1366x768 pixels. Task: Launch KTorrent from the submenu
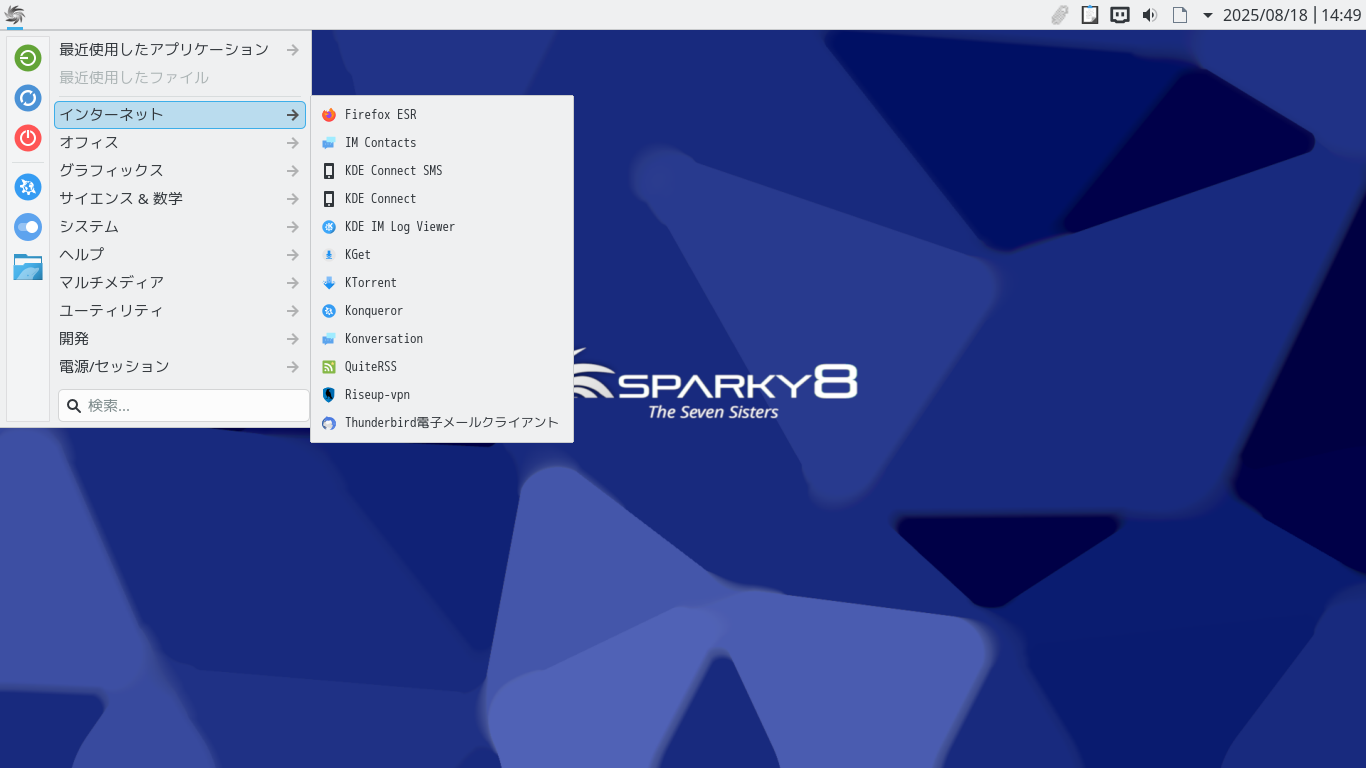442,283
